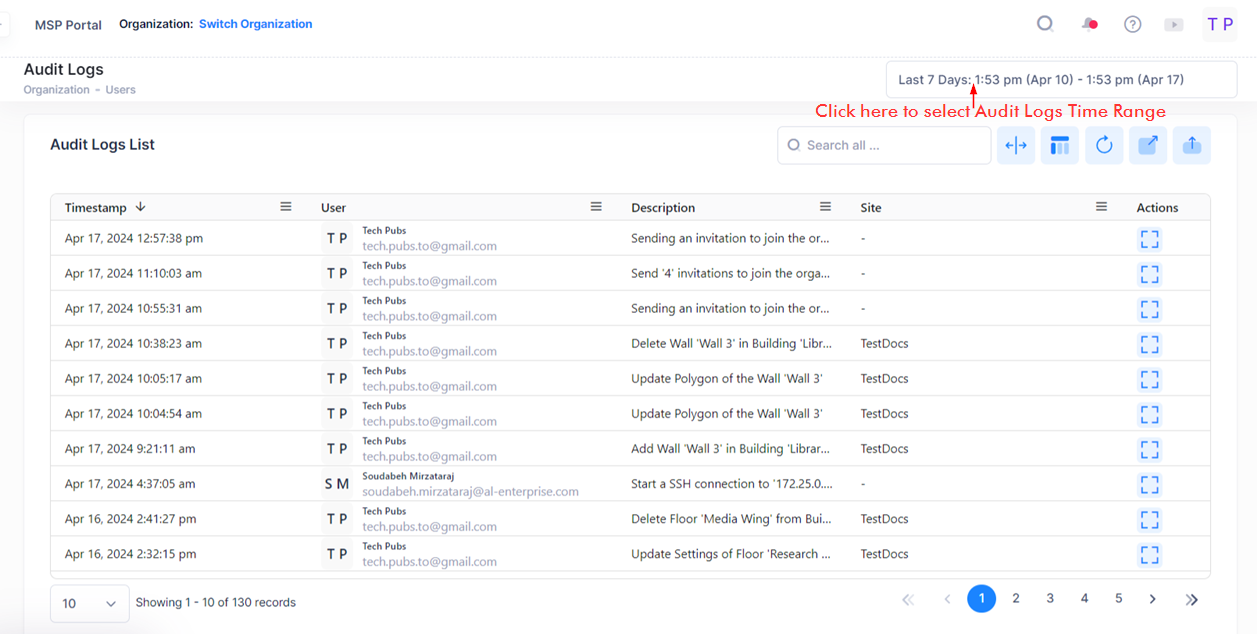Open the TP user profile avatar

[x=1220, y=24]
